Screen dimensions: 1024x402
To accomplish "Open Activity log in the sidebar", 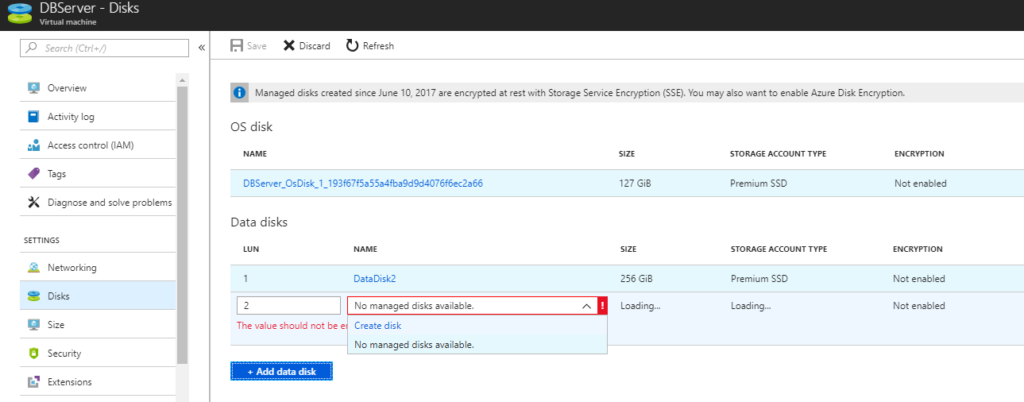I will pyautogui.click(x=99, y=117).
